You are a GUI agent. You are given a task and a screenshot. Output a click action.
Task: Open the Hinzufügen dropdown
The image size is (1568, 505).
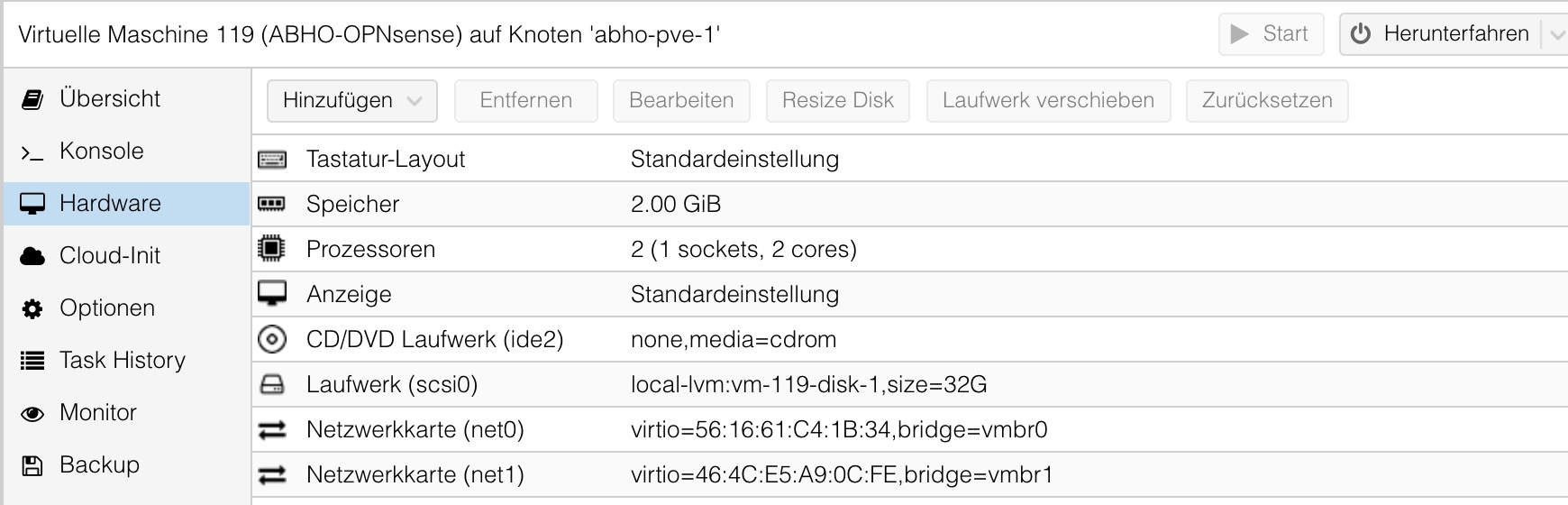pyautogui.click(x=352, y=100)
